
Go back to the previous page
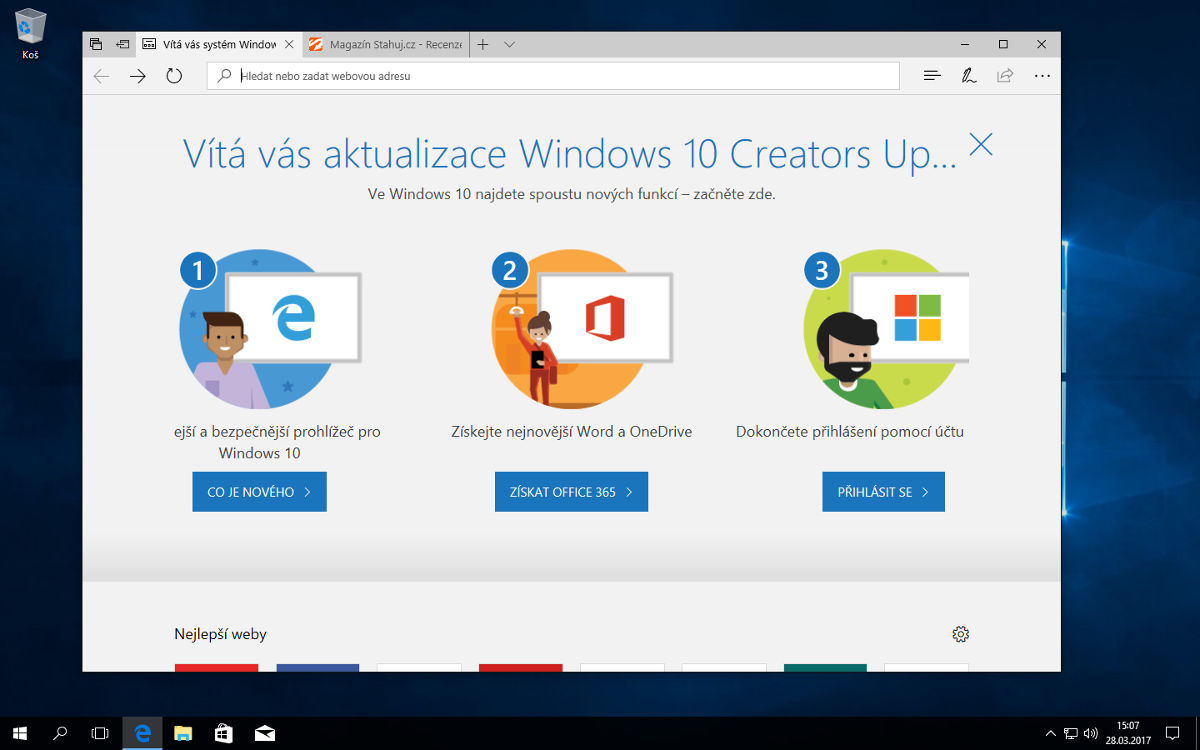(101, 76)
